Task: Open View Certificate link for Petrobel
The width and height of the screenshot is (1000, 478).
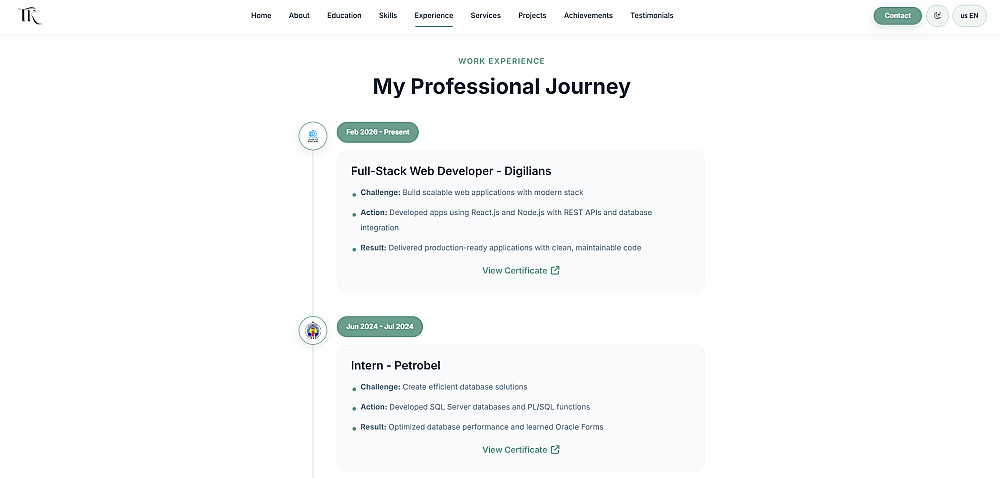Action: click(515, 450)
